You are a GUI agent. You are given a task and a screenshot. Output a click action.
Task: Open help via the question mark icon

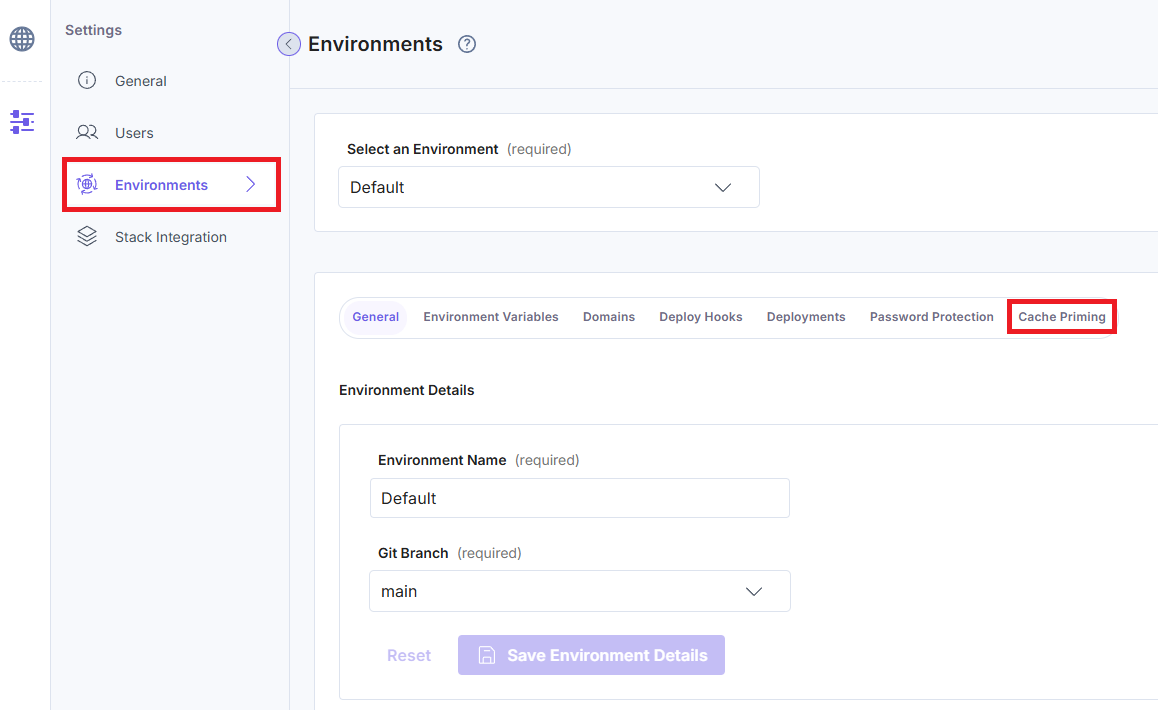click(x=467, y=44)
